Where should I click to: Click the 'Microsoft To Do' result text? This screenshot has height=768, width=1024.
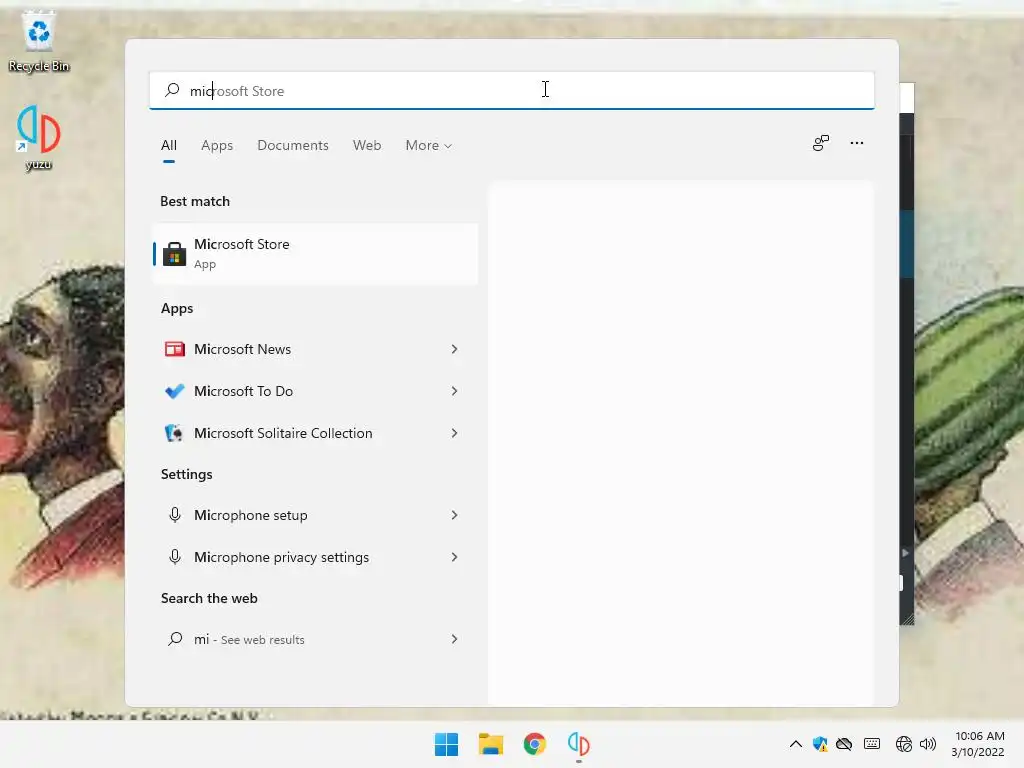tap(243, 391)
